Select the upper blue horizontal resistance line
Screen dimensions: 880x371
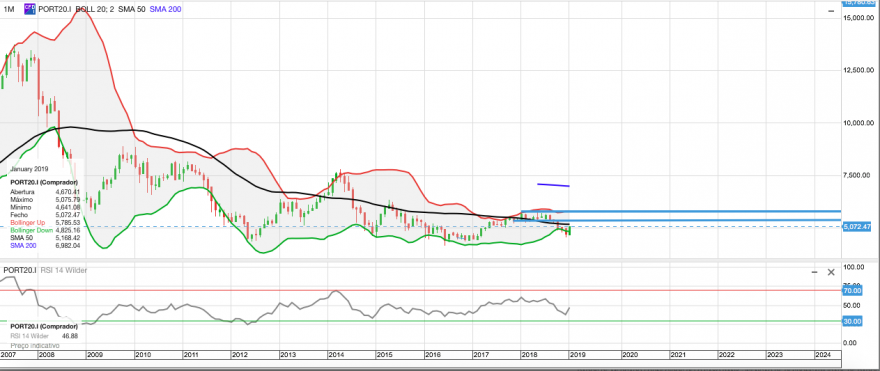[x=681, y=212]
